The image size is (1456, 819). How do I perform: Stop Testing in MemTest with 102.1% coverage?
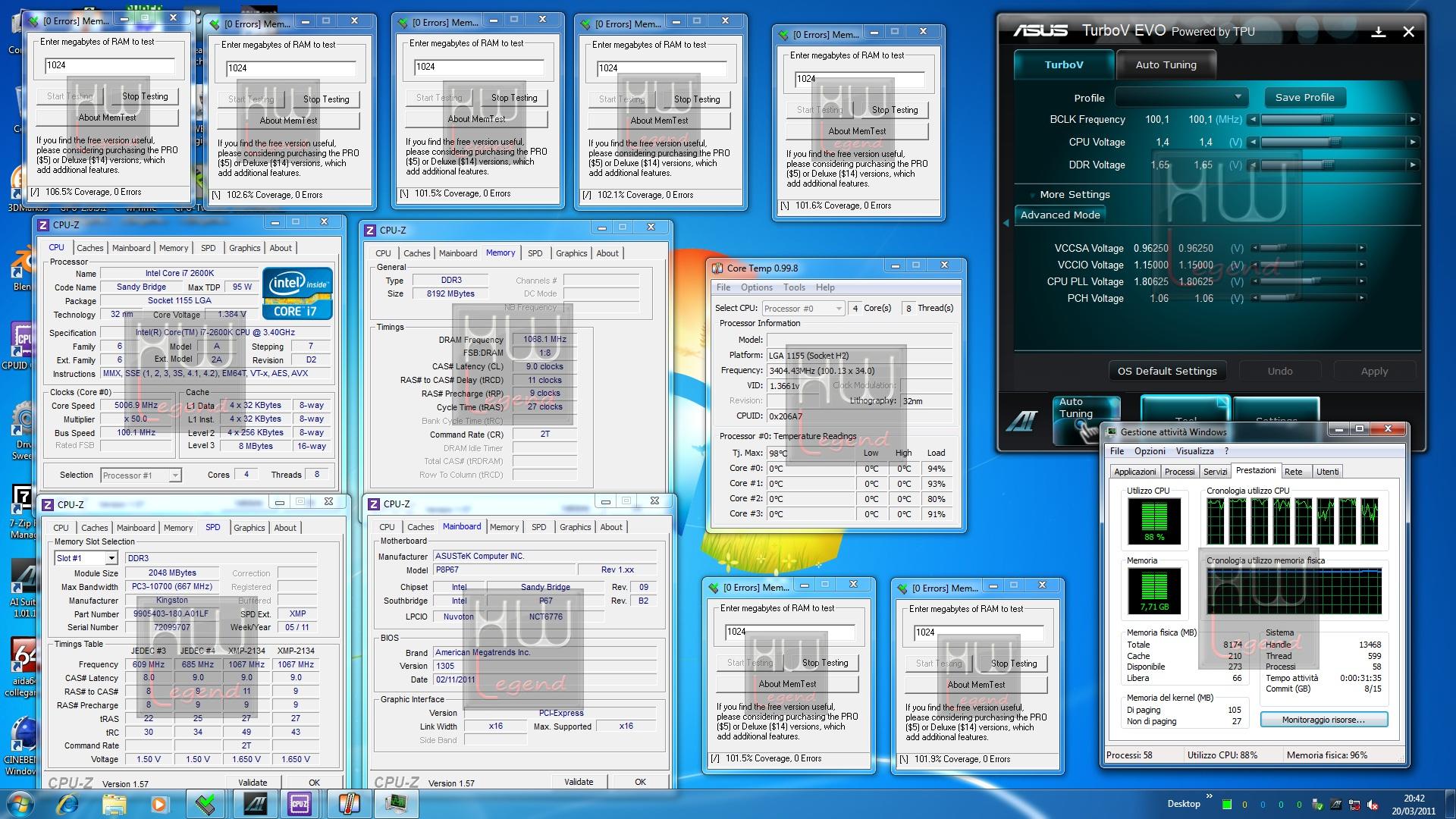pyautogui.click(x=697, y=99)
